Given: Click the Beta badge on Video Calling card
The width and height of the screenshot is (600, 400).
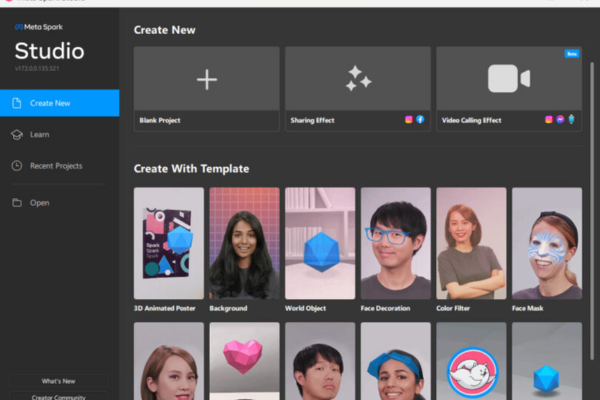Looking at the screenshot, I should [x=572, y=54].
